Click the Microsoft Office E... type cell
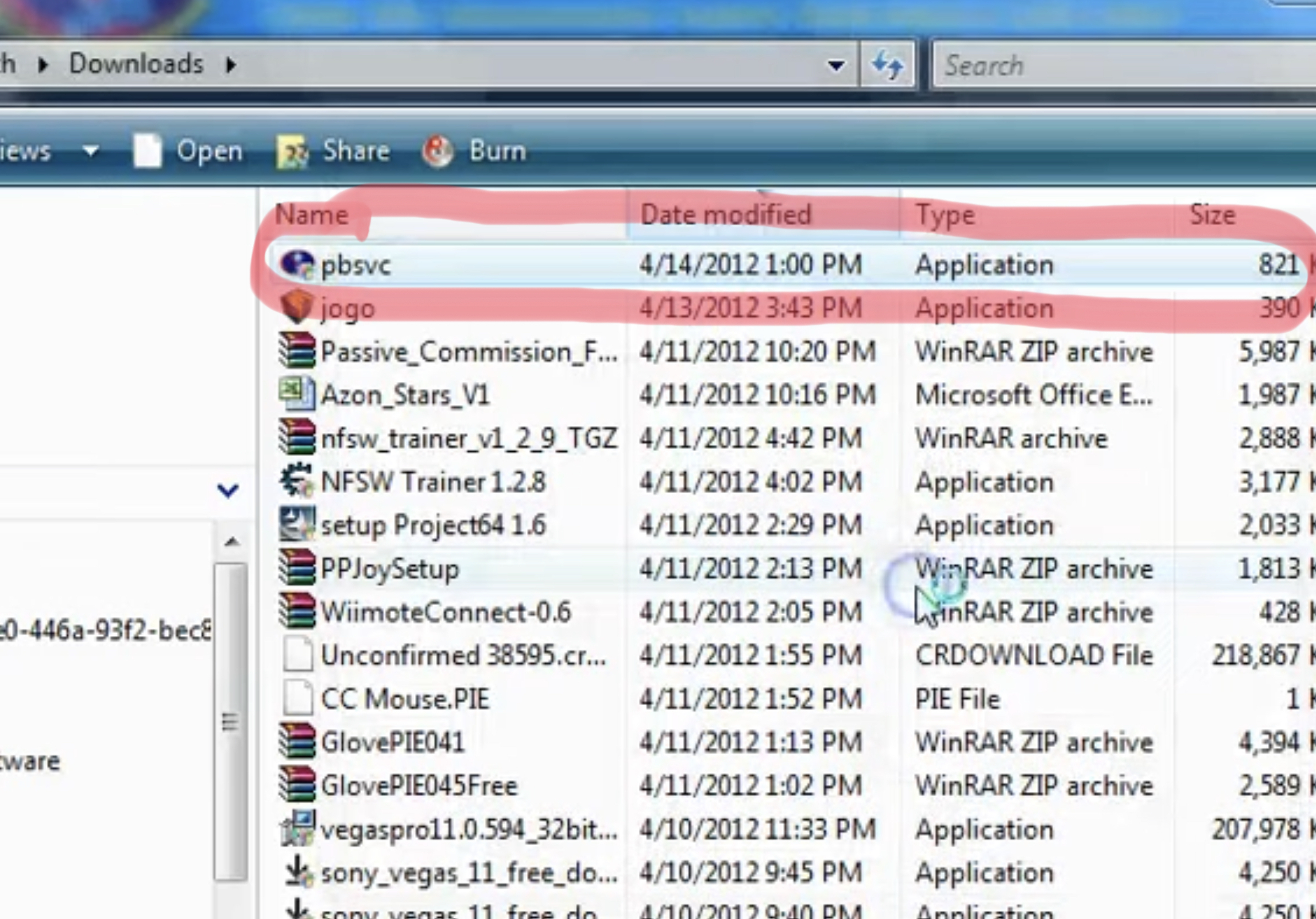Viewport: 1316px width, 919px height. pos(1034,394)
